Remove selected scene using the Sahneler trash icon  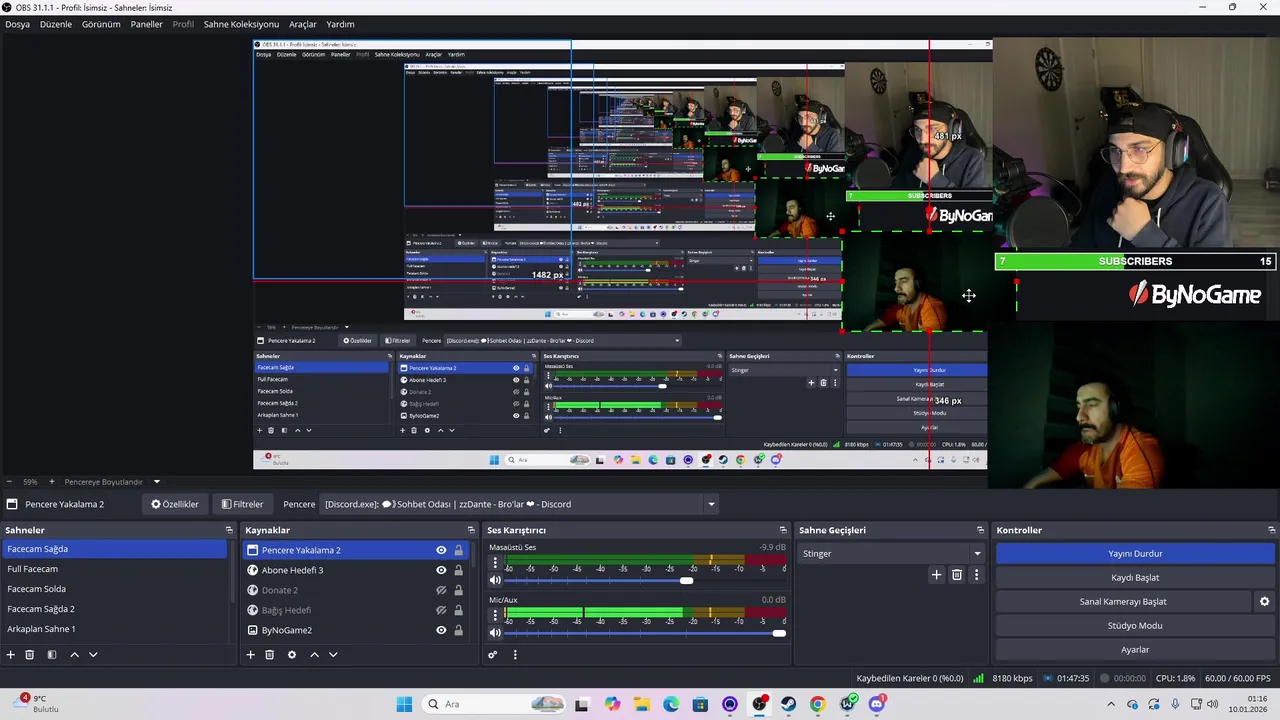(30, 655)
